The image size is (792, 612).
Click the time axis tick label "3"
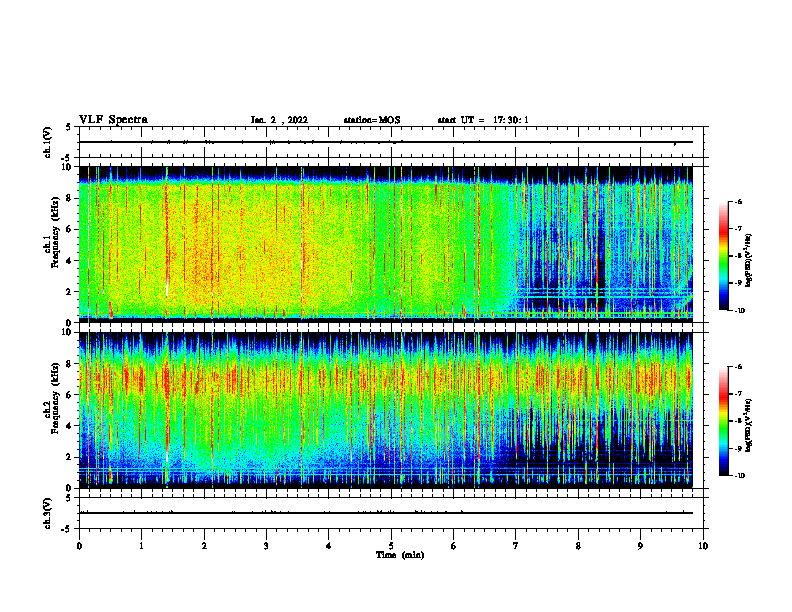(x=266, y=546)
